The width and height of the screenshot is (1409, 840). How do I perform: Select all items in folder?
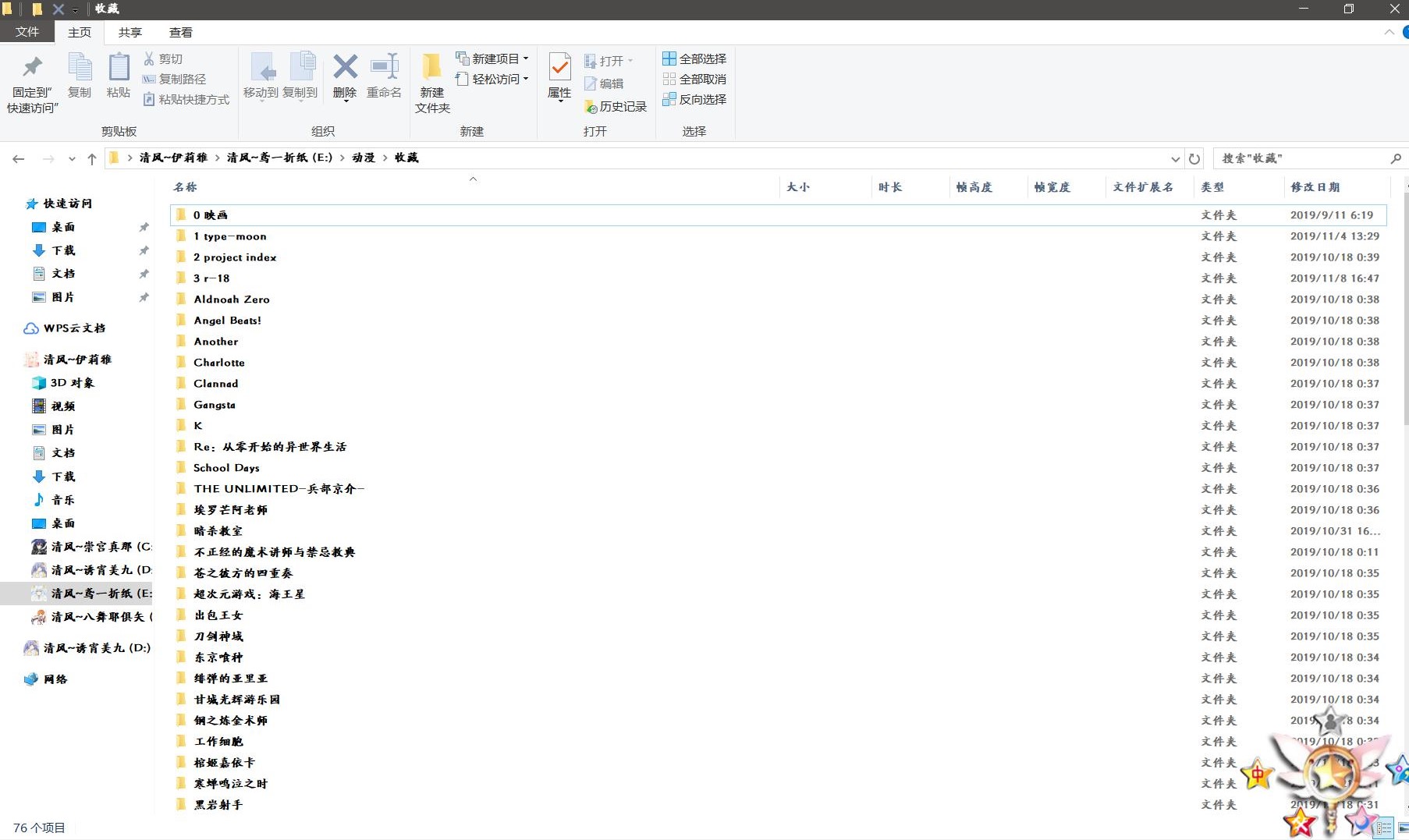point(694,58)
